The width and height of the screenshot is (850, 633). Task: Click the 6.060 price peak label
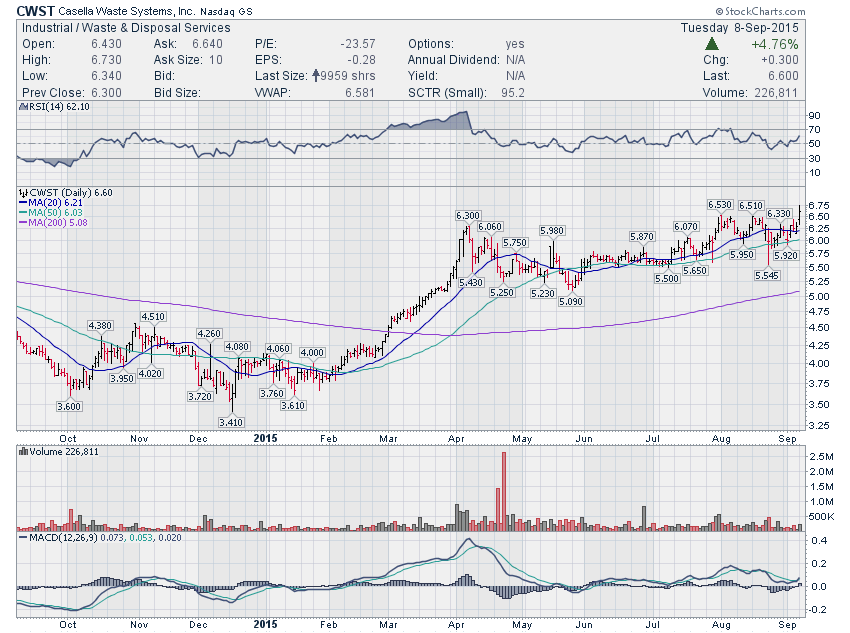click(490, 227)
